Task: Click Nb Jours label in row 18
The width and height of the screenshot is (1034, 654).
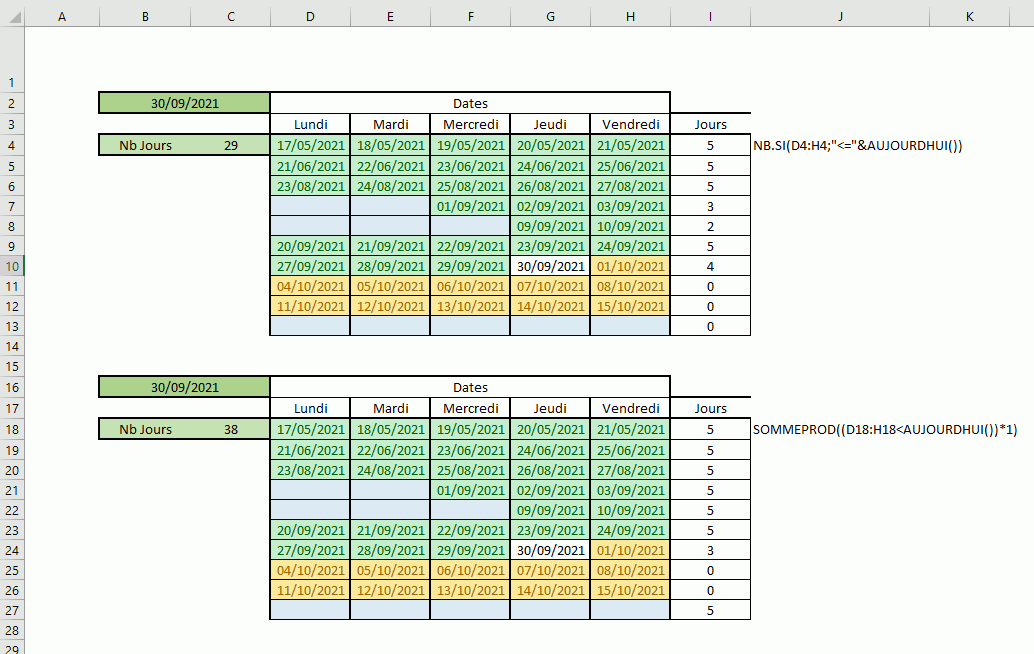Action: pyautogui.click(x=145, y=429)
